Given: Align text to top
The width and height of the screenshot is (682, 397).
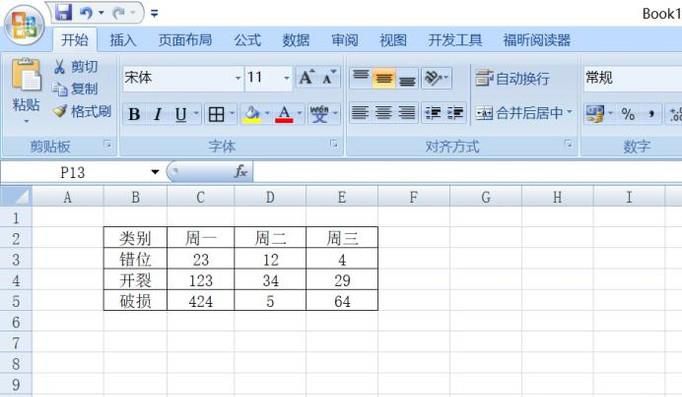Looking at the screenshot, I should coord(361,78).
